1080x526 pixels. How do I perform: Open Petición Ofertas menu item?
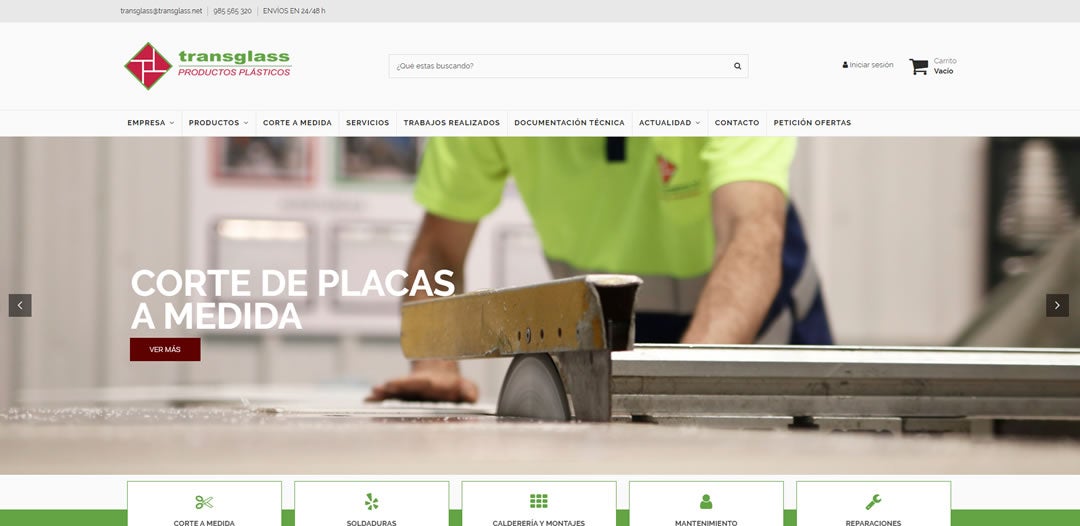pyautogui.click(x=812, y=123)
